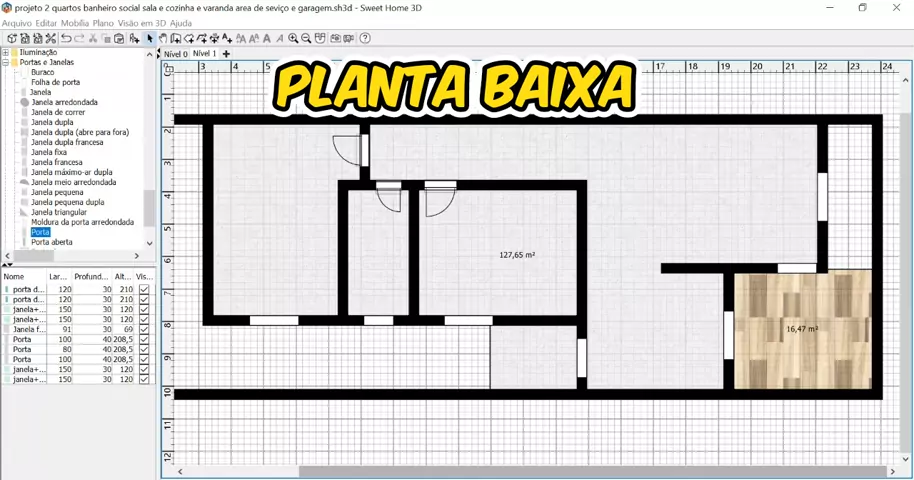Click the zoom in magnifier icon
This screenshot has height=480, width=914.
coord(293,39)
